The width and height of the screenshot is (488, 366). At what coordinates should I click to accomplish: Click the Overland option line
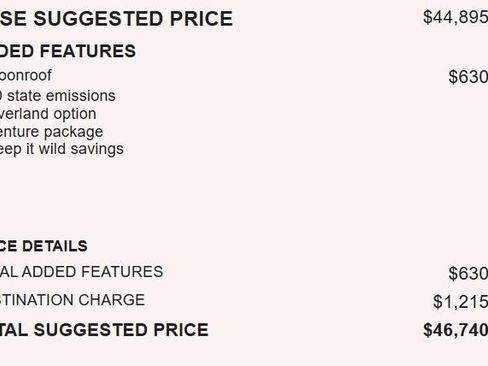[x=48, y=114]
